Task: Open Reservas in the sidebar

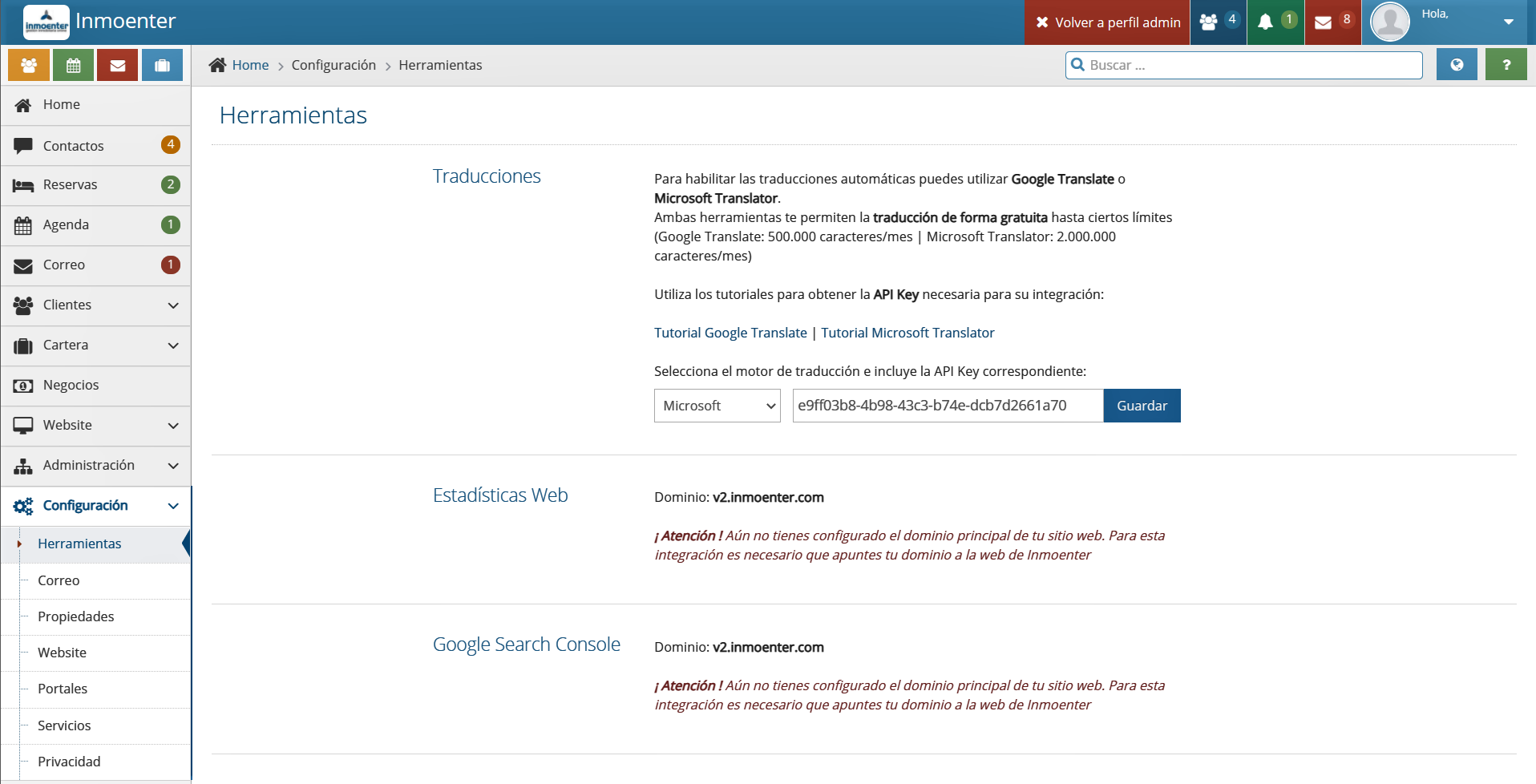Action: tap(96, 185)
